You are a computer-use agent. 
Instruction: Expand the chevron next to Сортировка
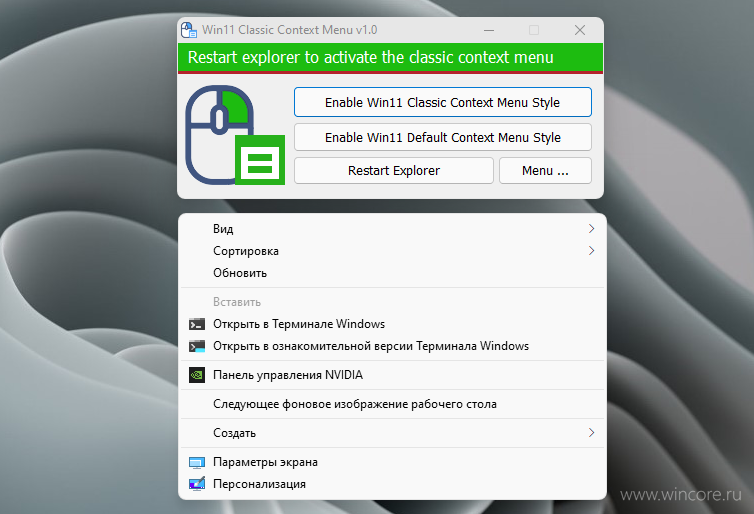pos(591,251)
